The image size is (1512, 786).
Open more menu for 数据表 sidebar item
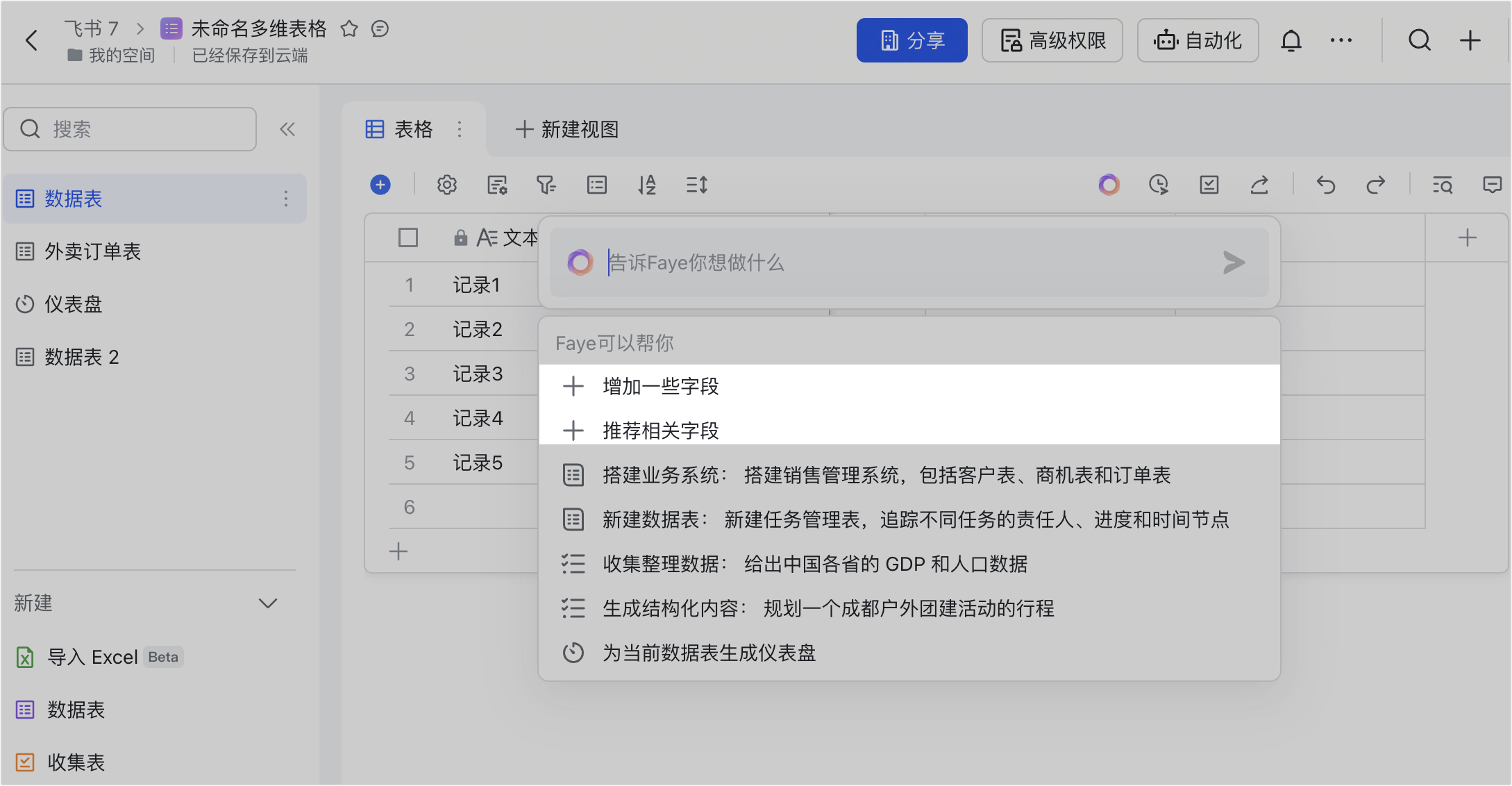pos(286,199)
